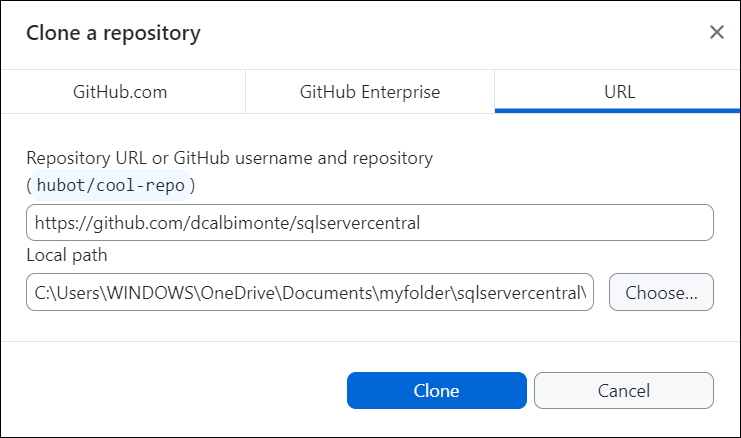The height and width of the screenshot is (438, 741).
Task: Click the Repository URL description label
Action: point(229,158)
